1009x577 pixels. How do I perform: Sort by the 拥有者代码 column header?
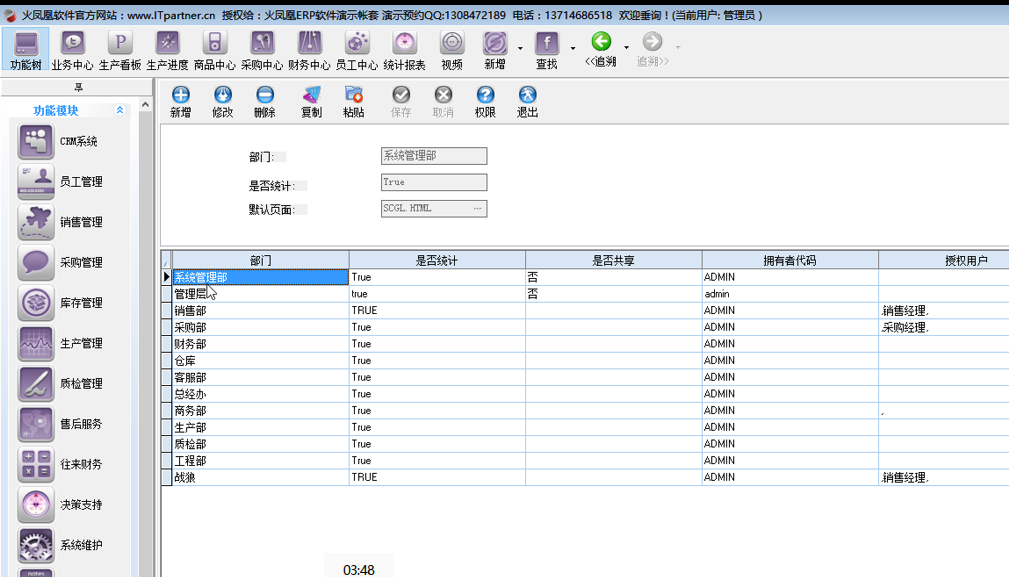point(790,261)
